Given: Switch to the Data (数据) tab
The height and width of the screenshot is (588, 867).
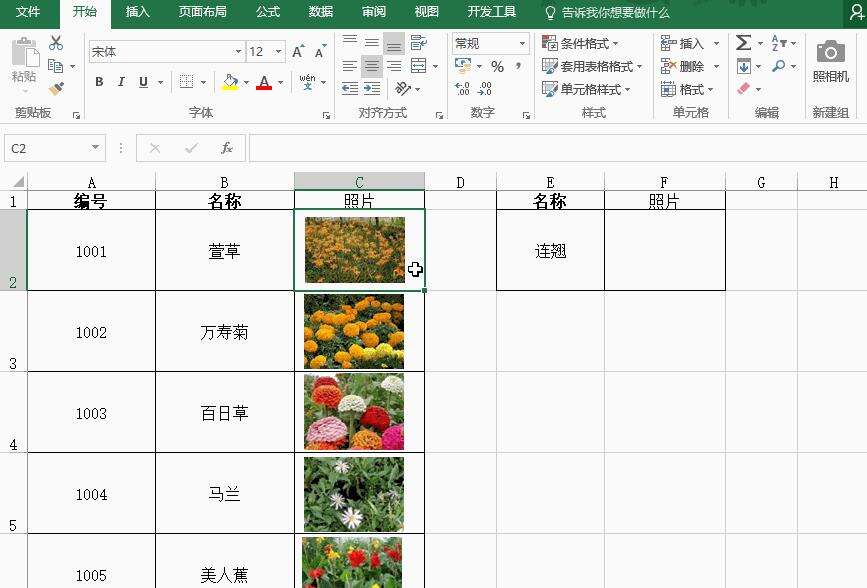Looking at the screenshot, I should pos(321,12).
